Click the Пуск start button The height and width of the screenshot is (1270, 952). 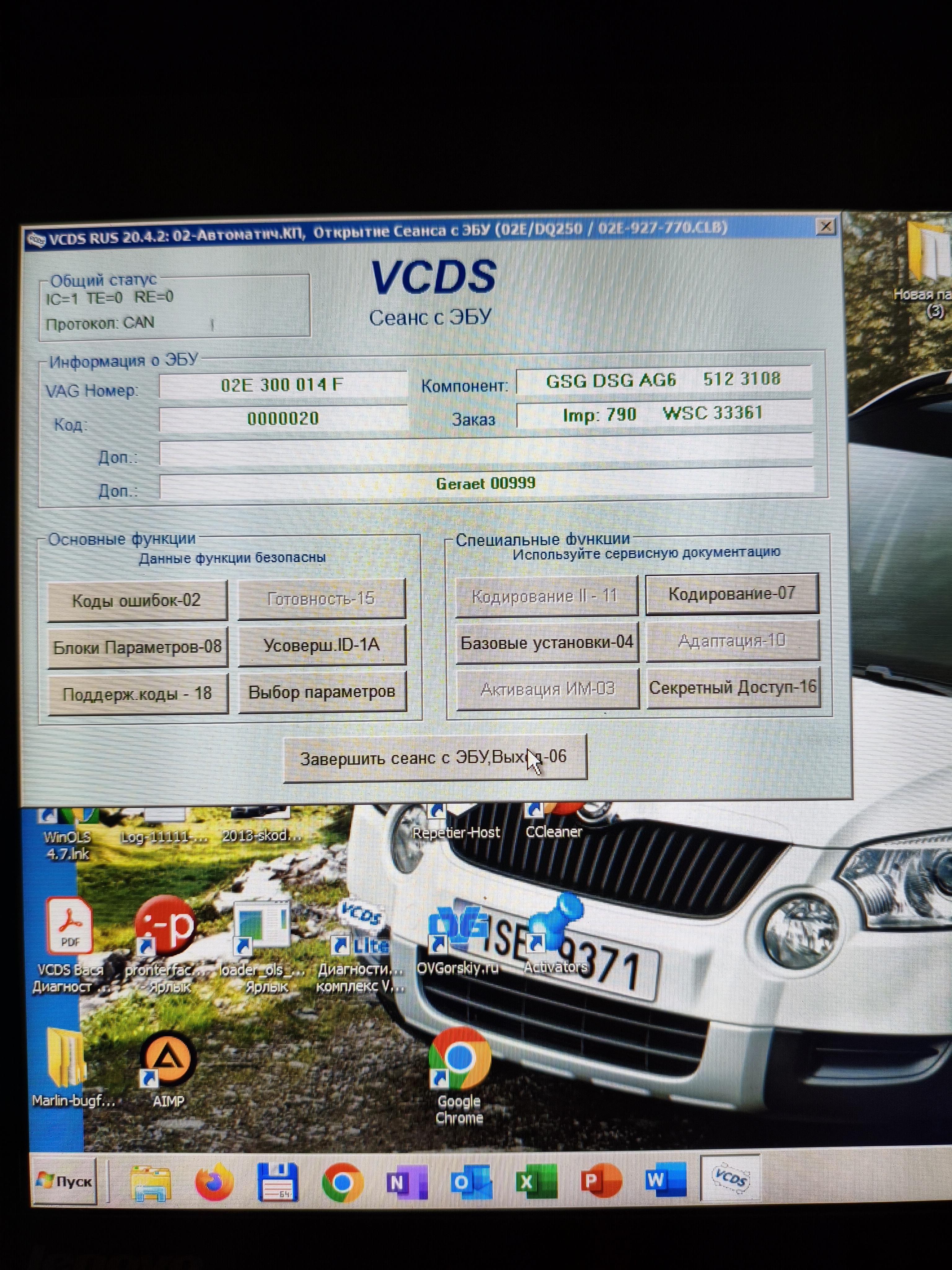click(64, 1182)
